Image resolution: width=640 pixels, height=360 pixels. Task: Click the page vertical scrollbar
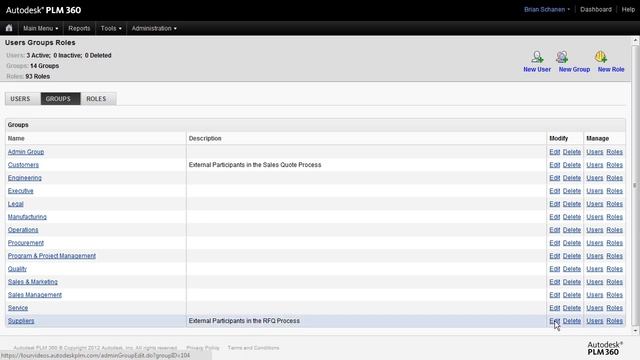pos(635,186)
